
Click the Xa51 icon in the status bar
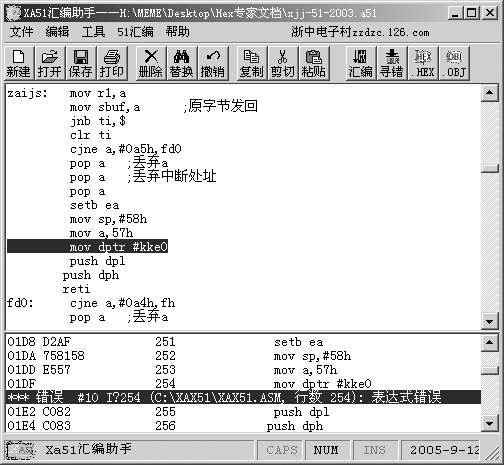pyautogui.click(x=21, y=450)
